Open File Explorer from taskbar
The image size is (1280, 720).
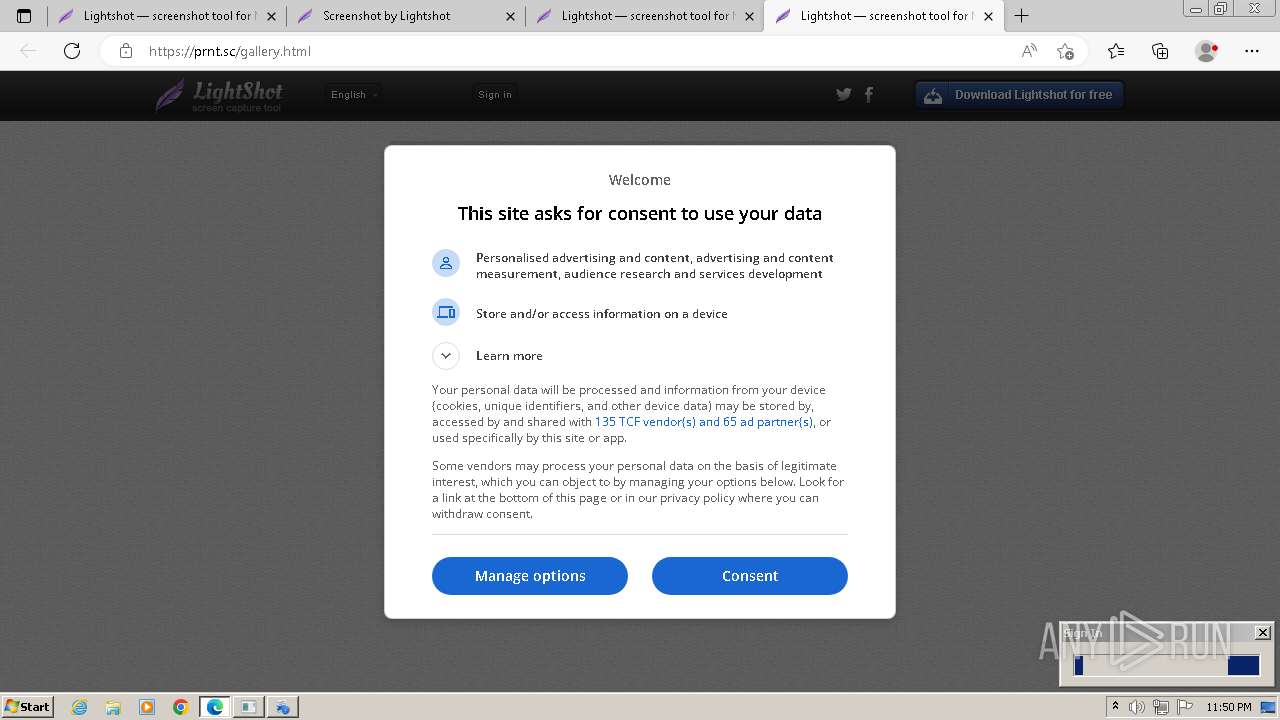coord(113,707)
